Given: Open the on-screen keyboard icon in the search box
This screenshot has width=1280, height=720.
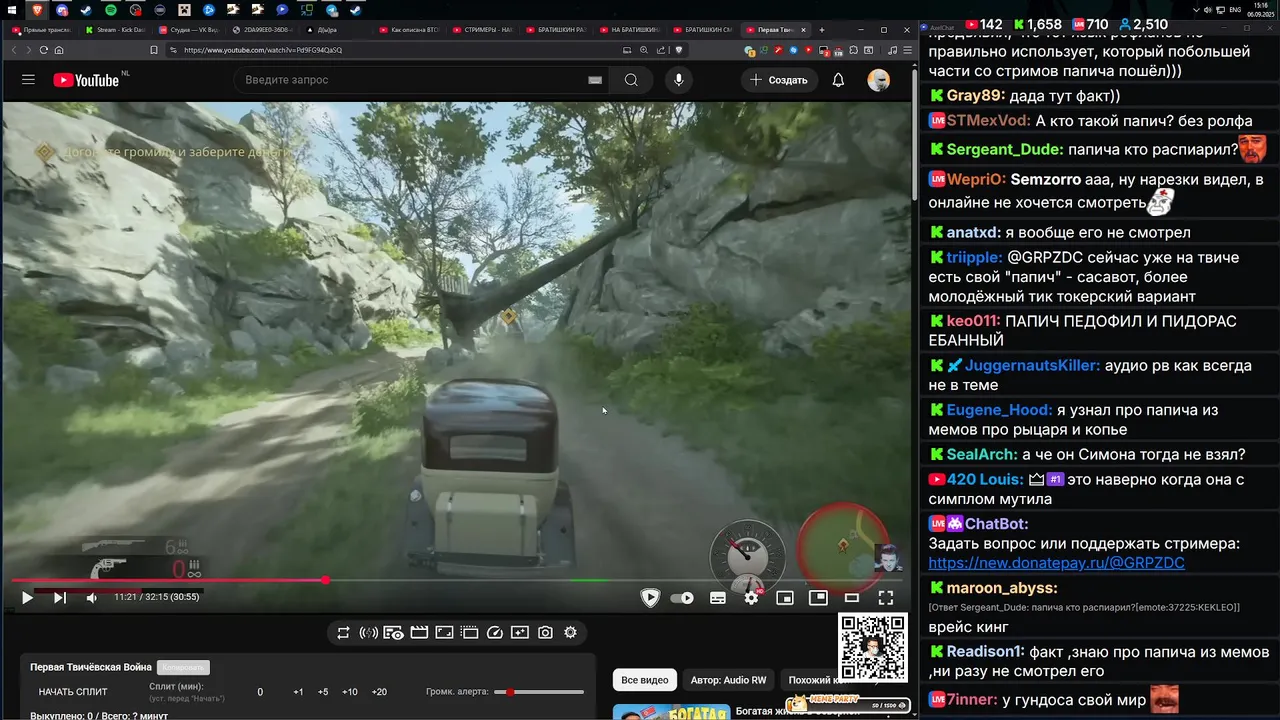Looking at the screenshot, I should click(x=595, y=80).
